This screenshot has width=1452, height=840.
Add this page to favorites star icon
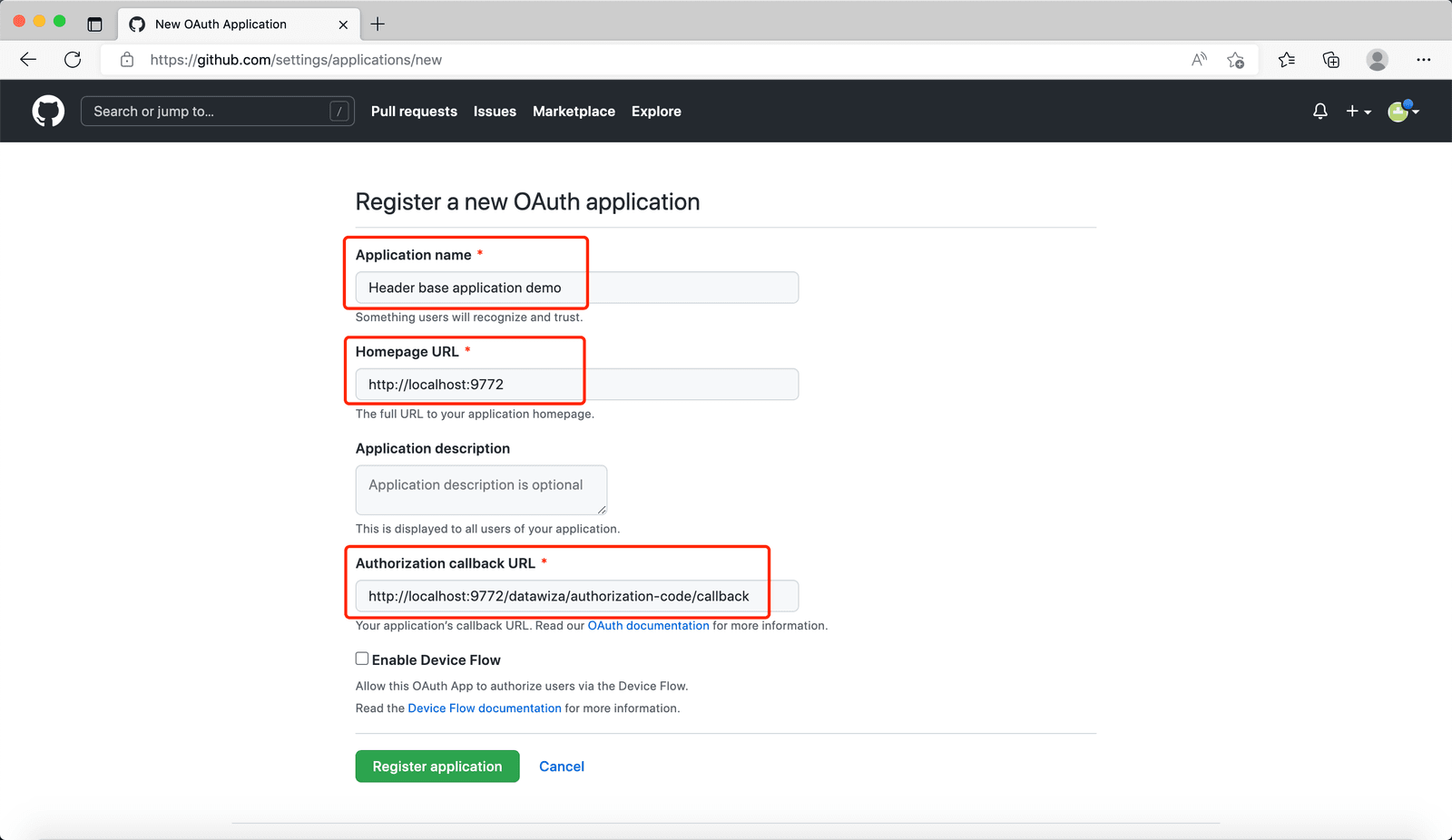1235,60
